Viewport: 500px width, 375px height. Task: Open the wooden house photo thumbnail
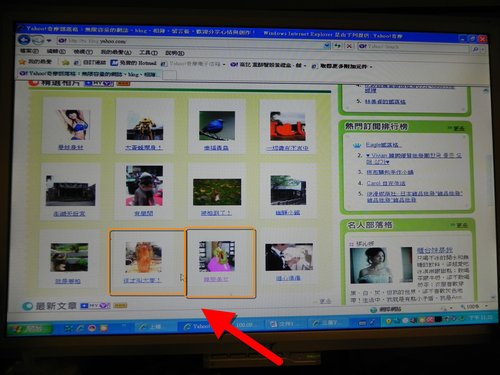pos(288,190)
